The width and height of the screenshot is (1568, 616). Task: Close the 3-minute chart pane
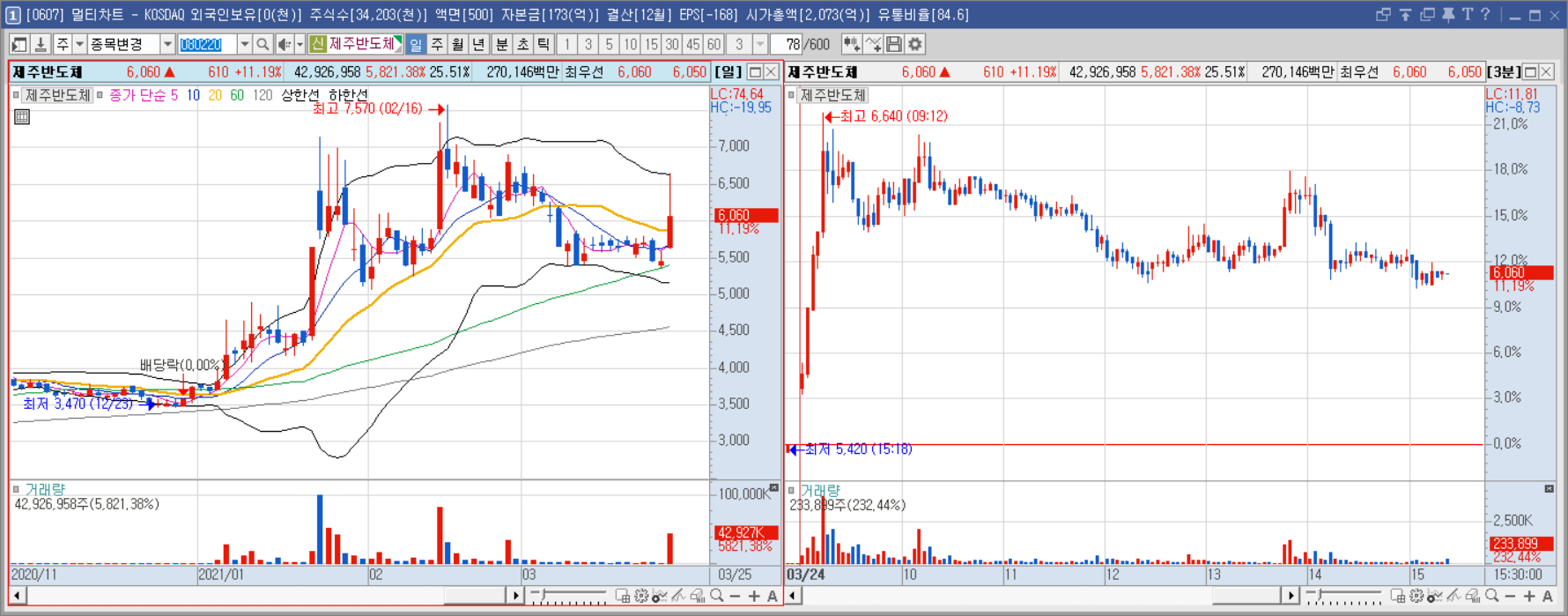[1546, 71]
